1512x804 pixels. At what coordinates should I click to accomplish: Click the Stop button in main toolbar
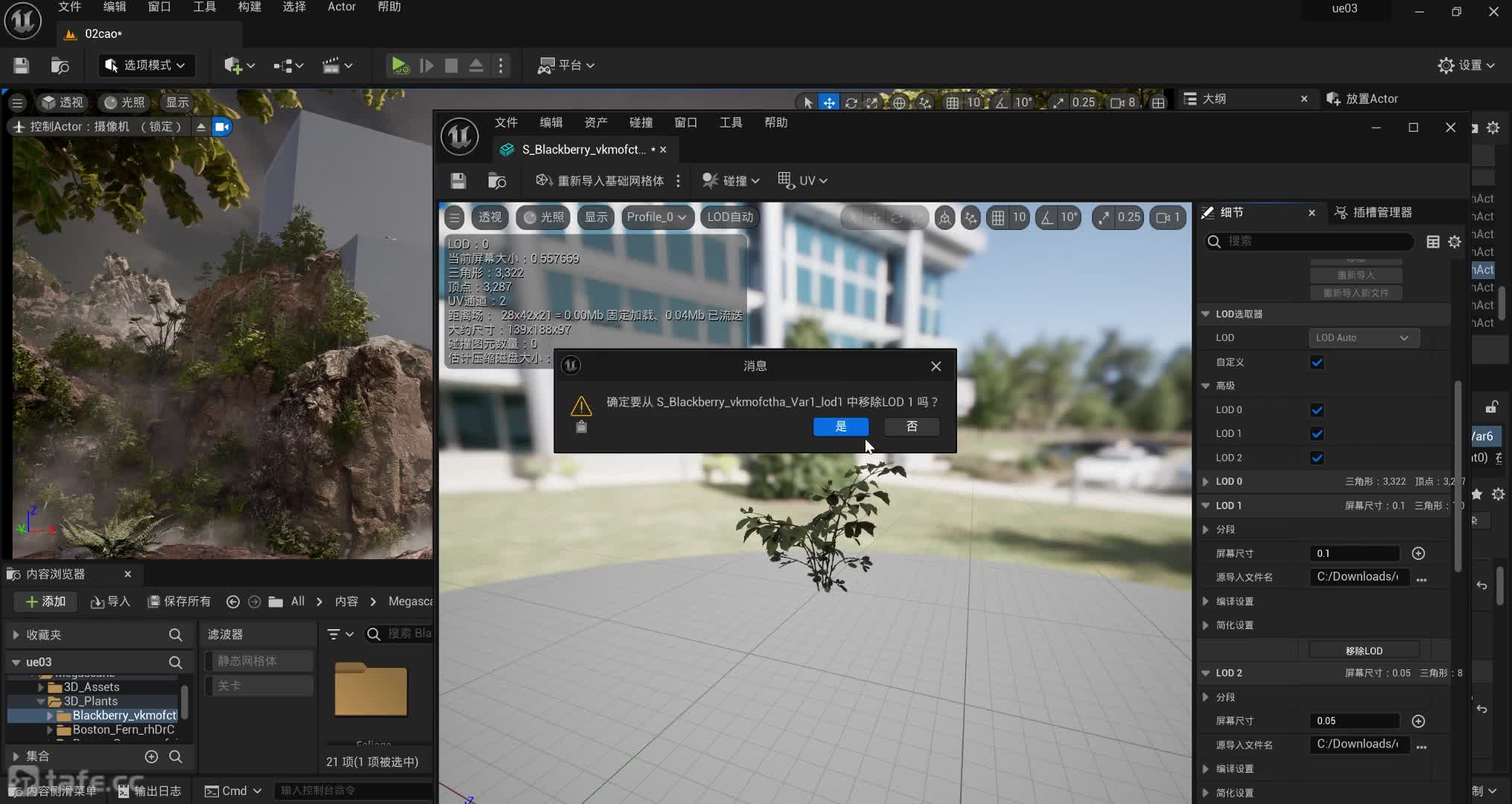[451, 66]
